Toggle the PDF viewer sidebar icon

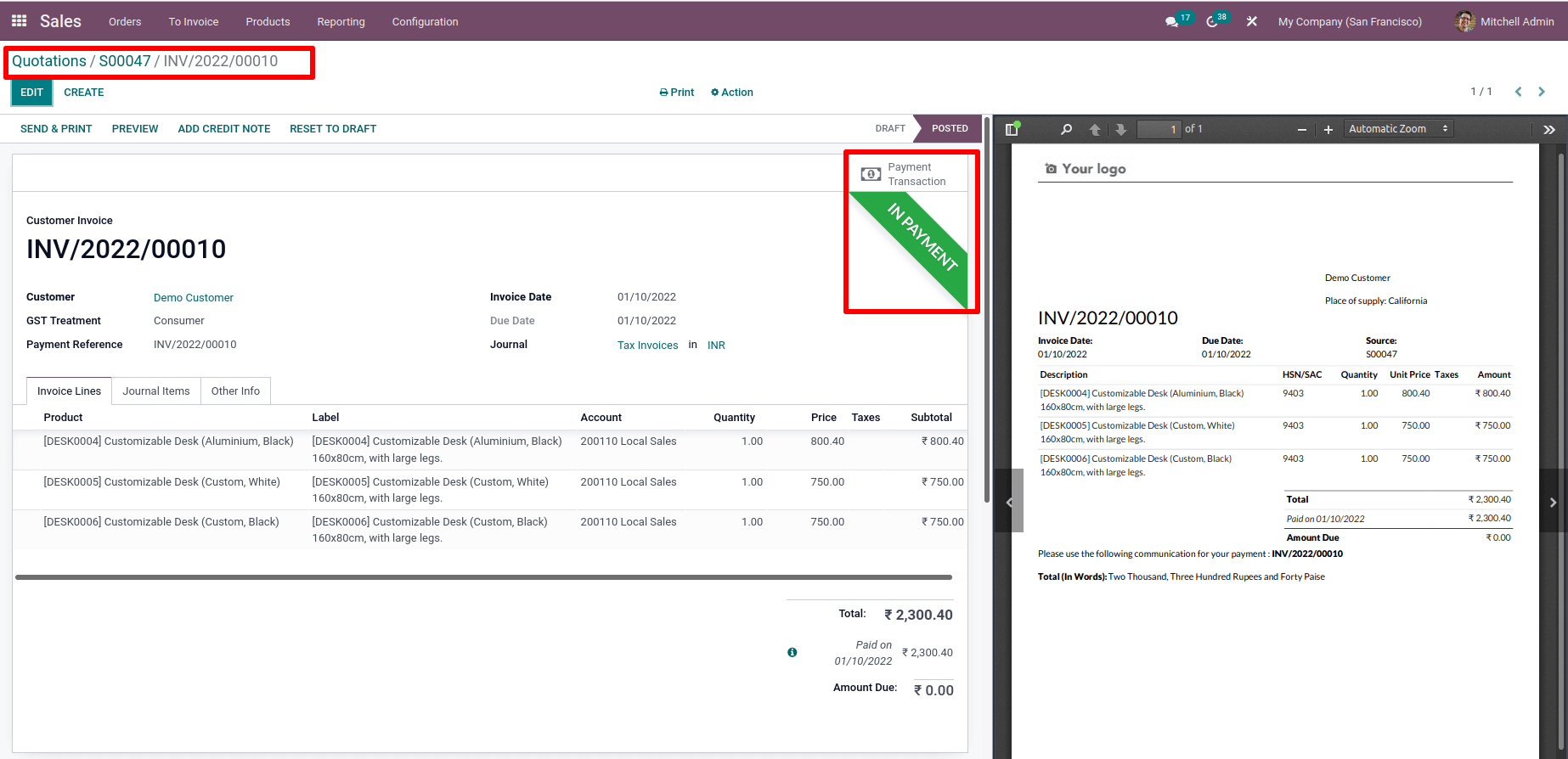(x=1012, y=129)
